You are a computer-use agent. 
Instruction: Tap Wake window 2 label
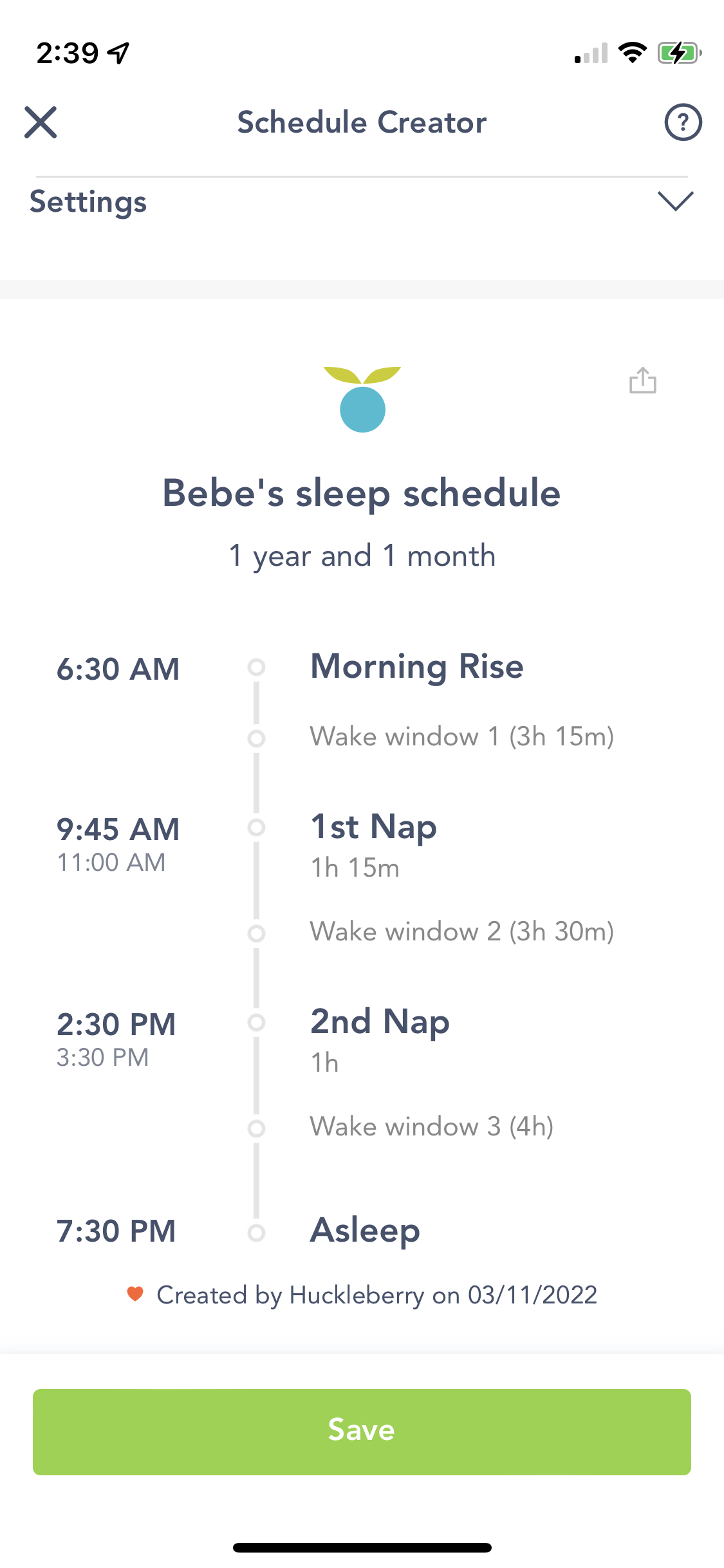point(461,932)
